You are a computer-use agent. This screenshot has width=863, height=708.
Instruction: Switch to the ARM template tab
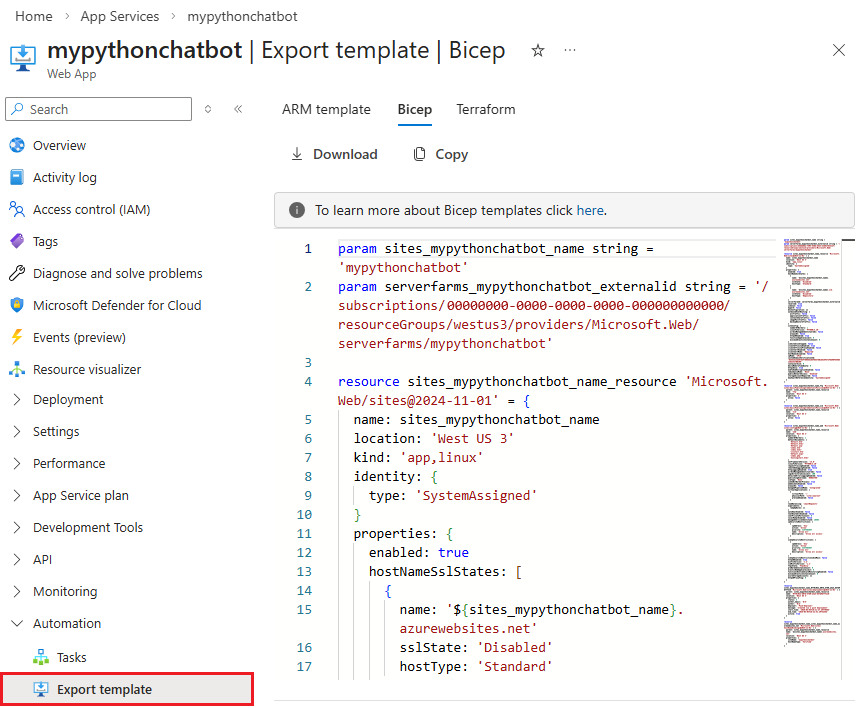[x=326, y=109]
